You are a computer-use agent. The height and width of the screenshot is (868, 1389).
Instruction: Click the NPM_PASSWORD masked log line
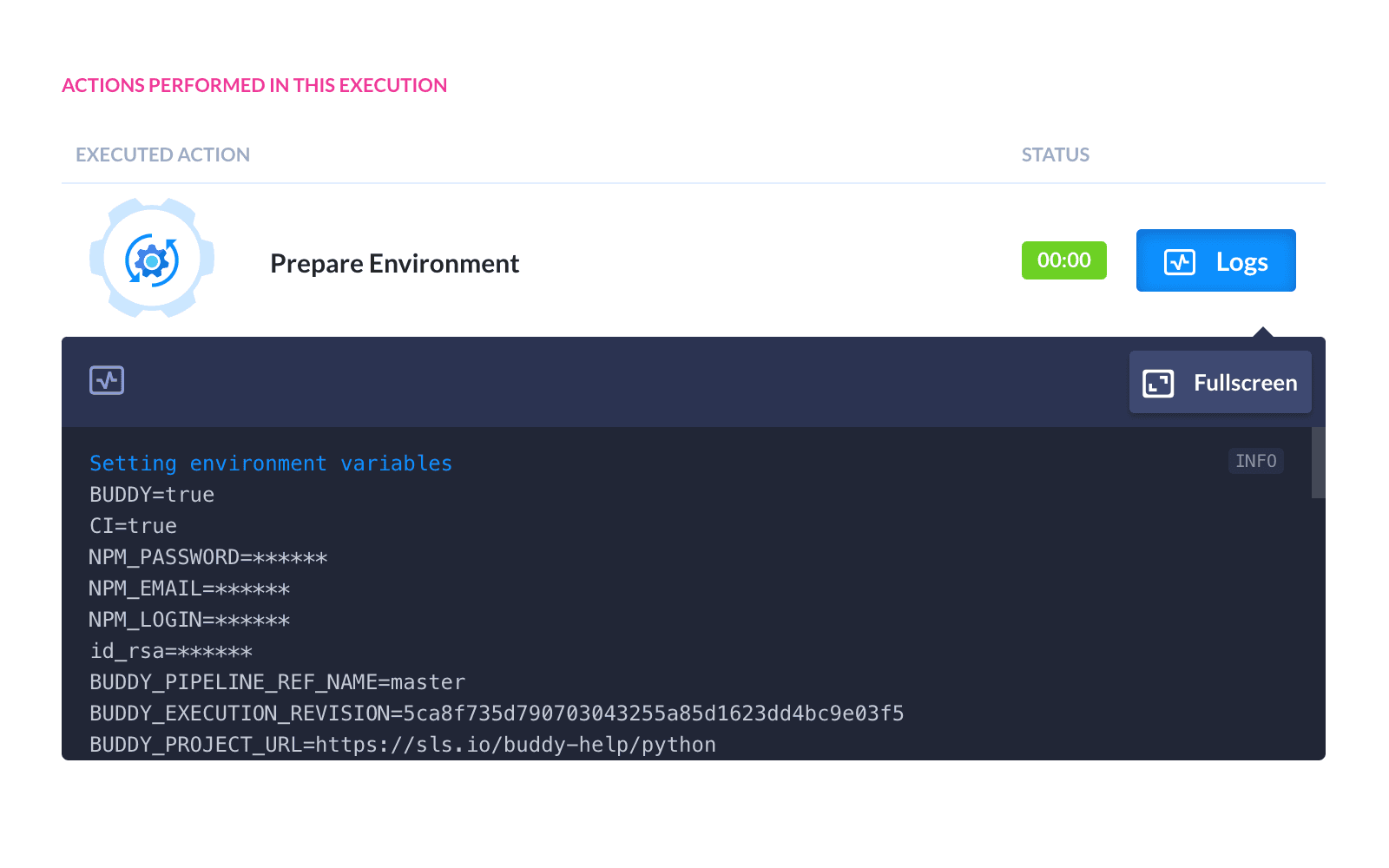point(208,557)
